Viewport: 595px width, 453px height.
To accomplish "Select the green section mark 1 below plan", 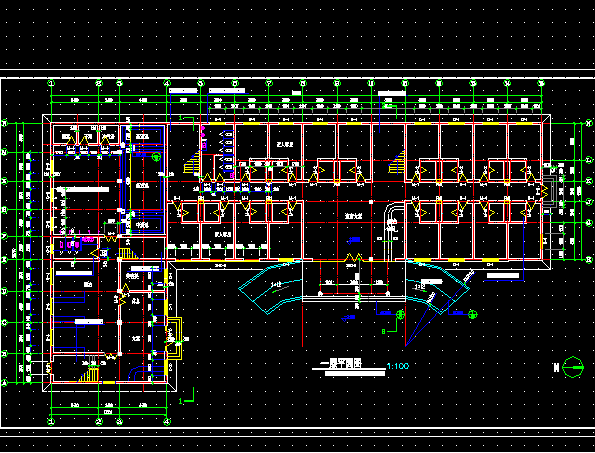I will click(186, 396).
